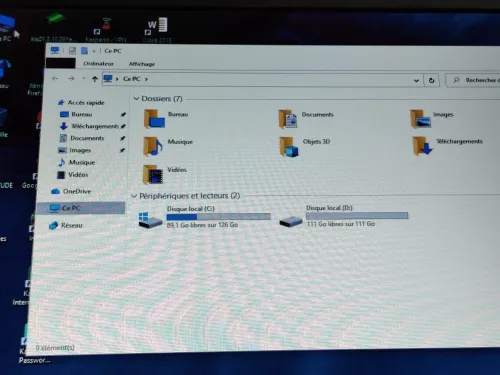Unpin Téléchargements using its pin icon
This screenshot has width=500, height=375.
pyautogui.click(x=123, y=126)
